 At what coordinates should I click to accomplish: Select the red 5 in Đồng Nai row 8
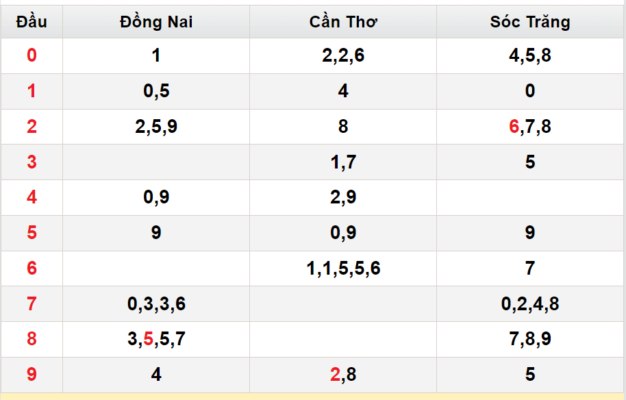148,339
